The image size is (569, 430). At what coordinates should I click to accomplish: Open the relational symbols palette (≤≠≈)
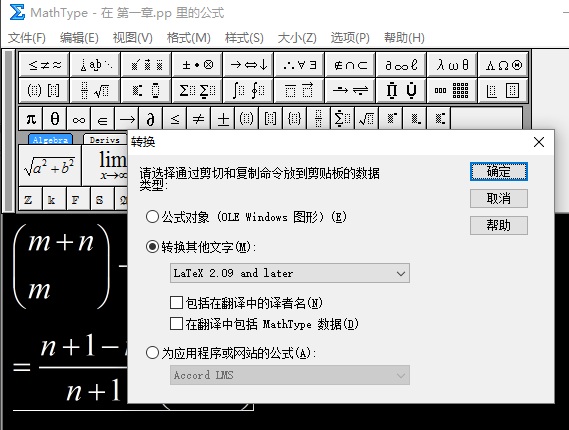point(44,65)
